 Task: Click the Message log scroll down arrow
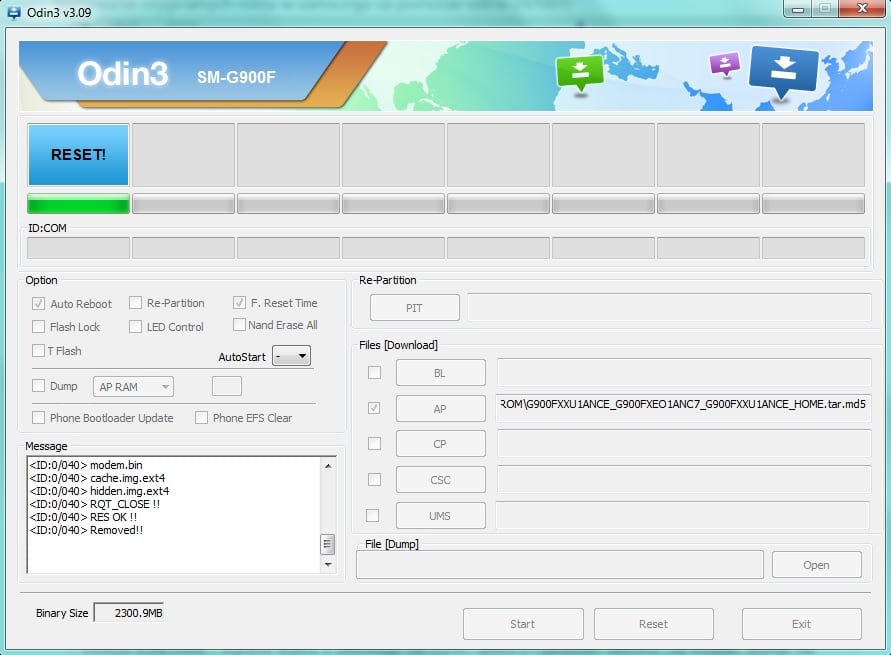[328, 565]
